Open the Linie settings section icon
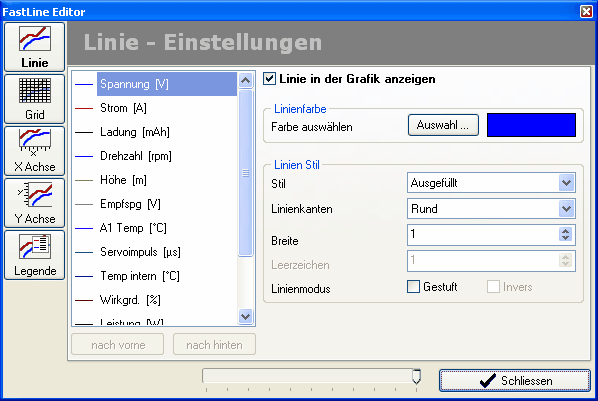 click(x=34, y=47)
